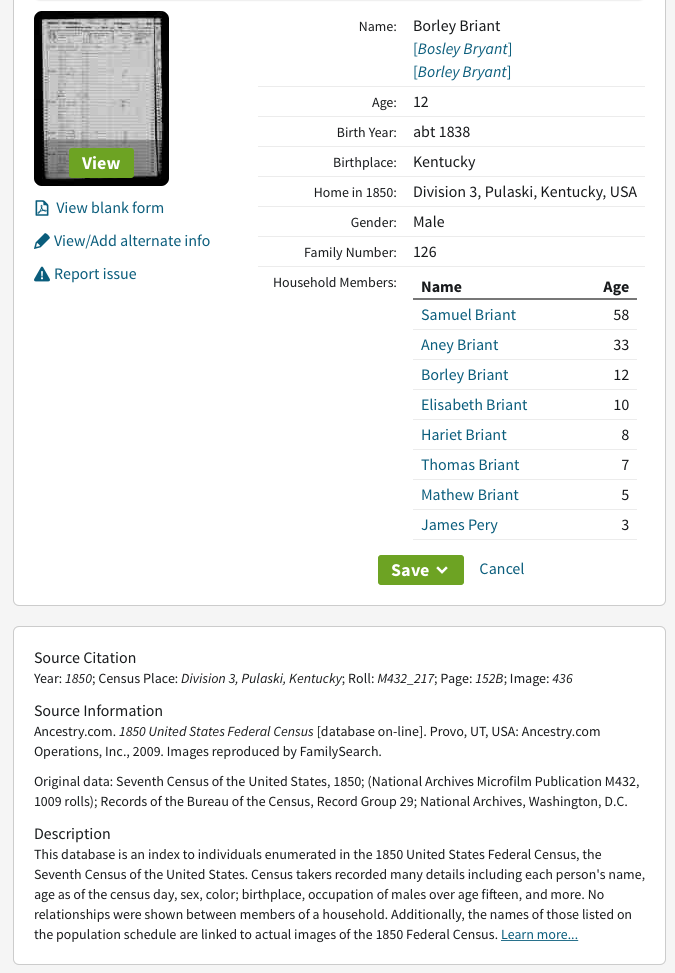This screenshot has height=973, width=675.
Task: Open the Borley Bryant alternate name link
Action: 462,72
